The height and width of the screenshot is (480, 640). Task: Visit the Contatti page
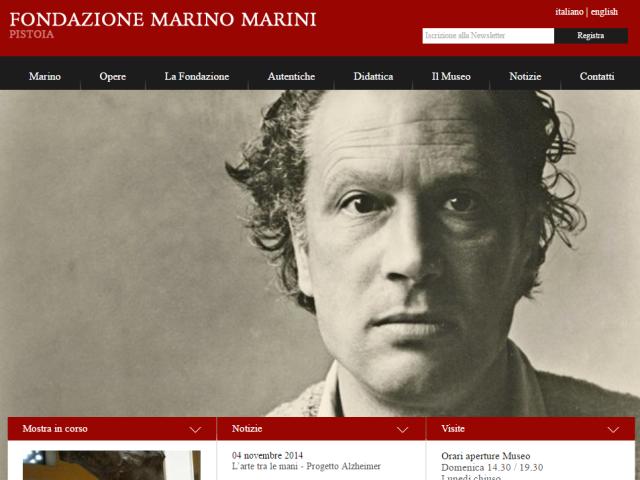pos(597,76)
